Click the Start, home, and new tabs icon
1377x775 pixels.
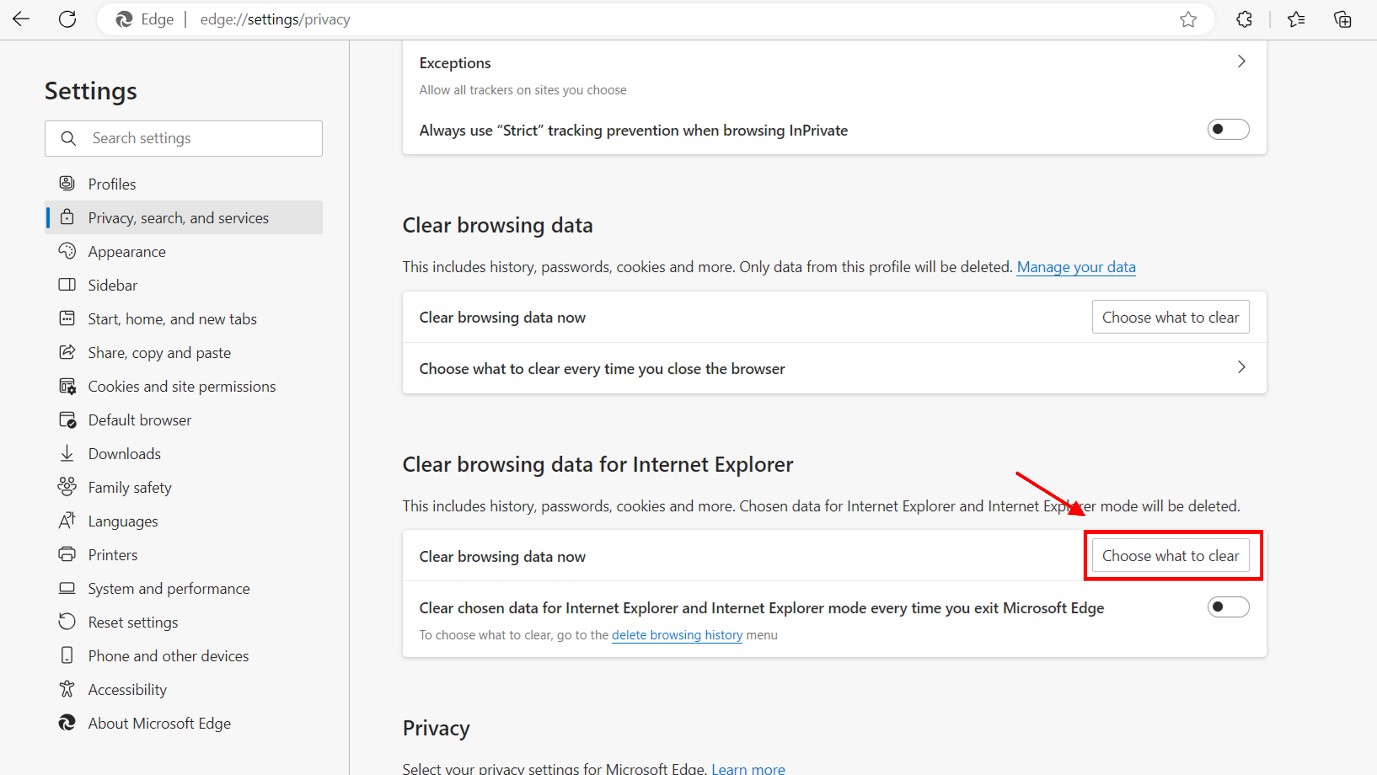coord(67,319)
